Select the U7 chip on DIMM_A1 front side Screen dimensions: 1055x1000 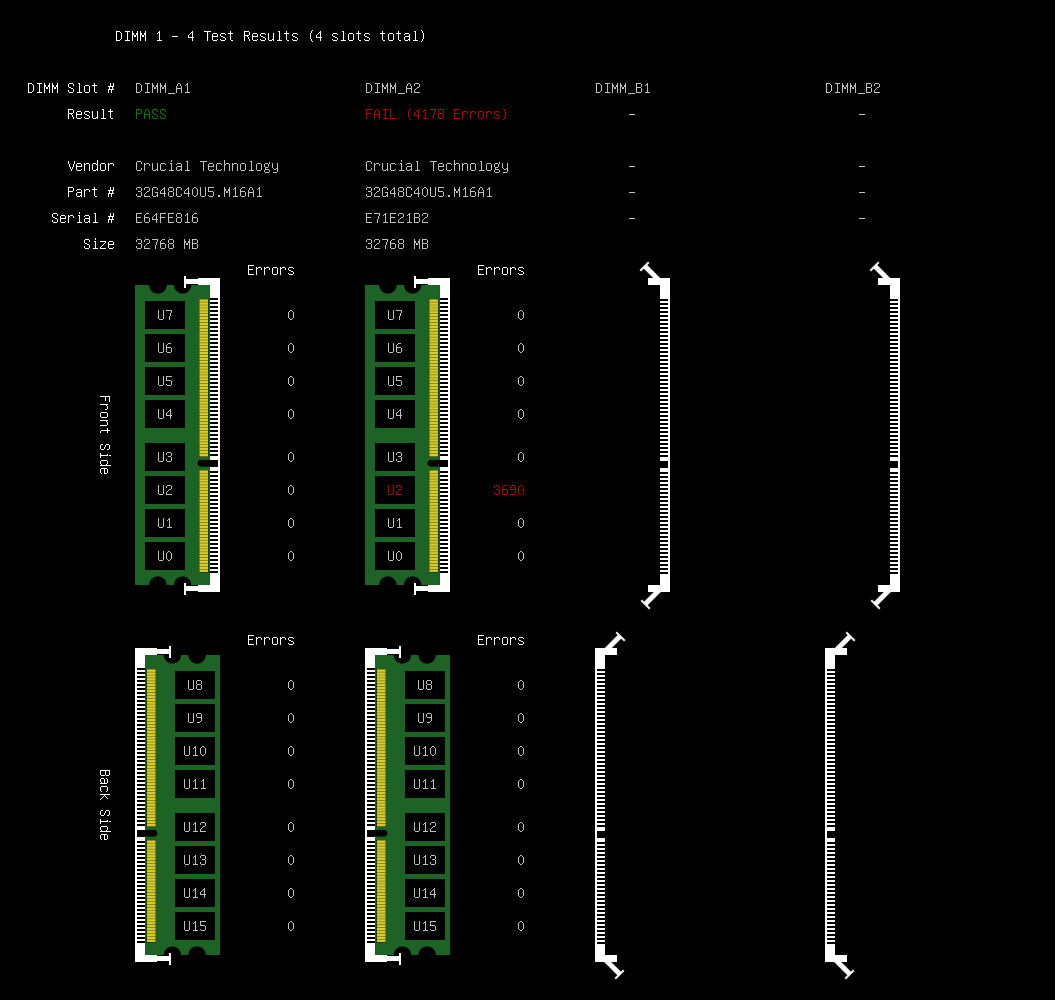(x=165, y=315)
